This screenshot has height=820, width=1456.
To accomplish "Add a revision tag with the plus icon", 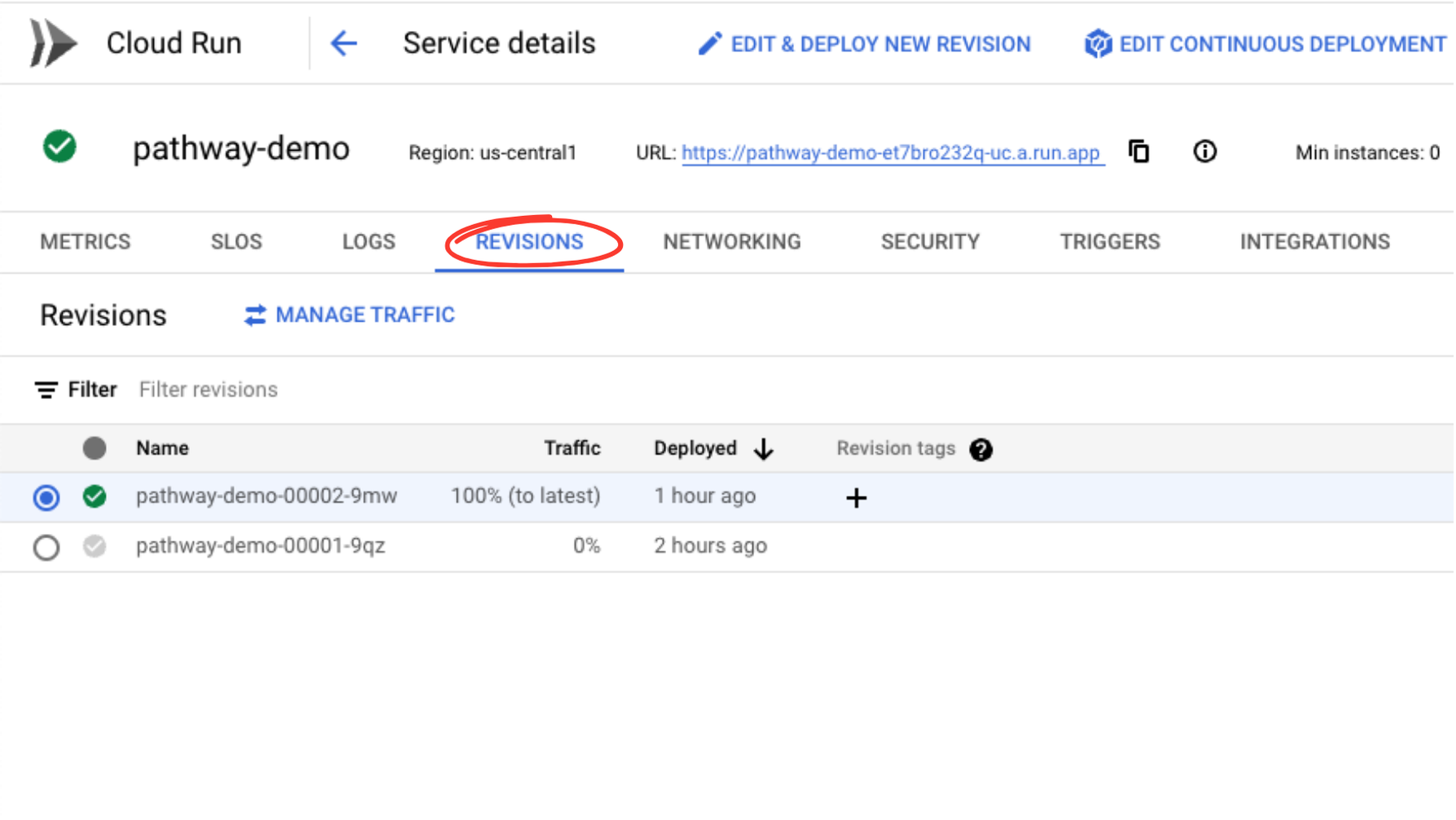I will [856, 498].
